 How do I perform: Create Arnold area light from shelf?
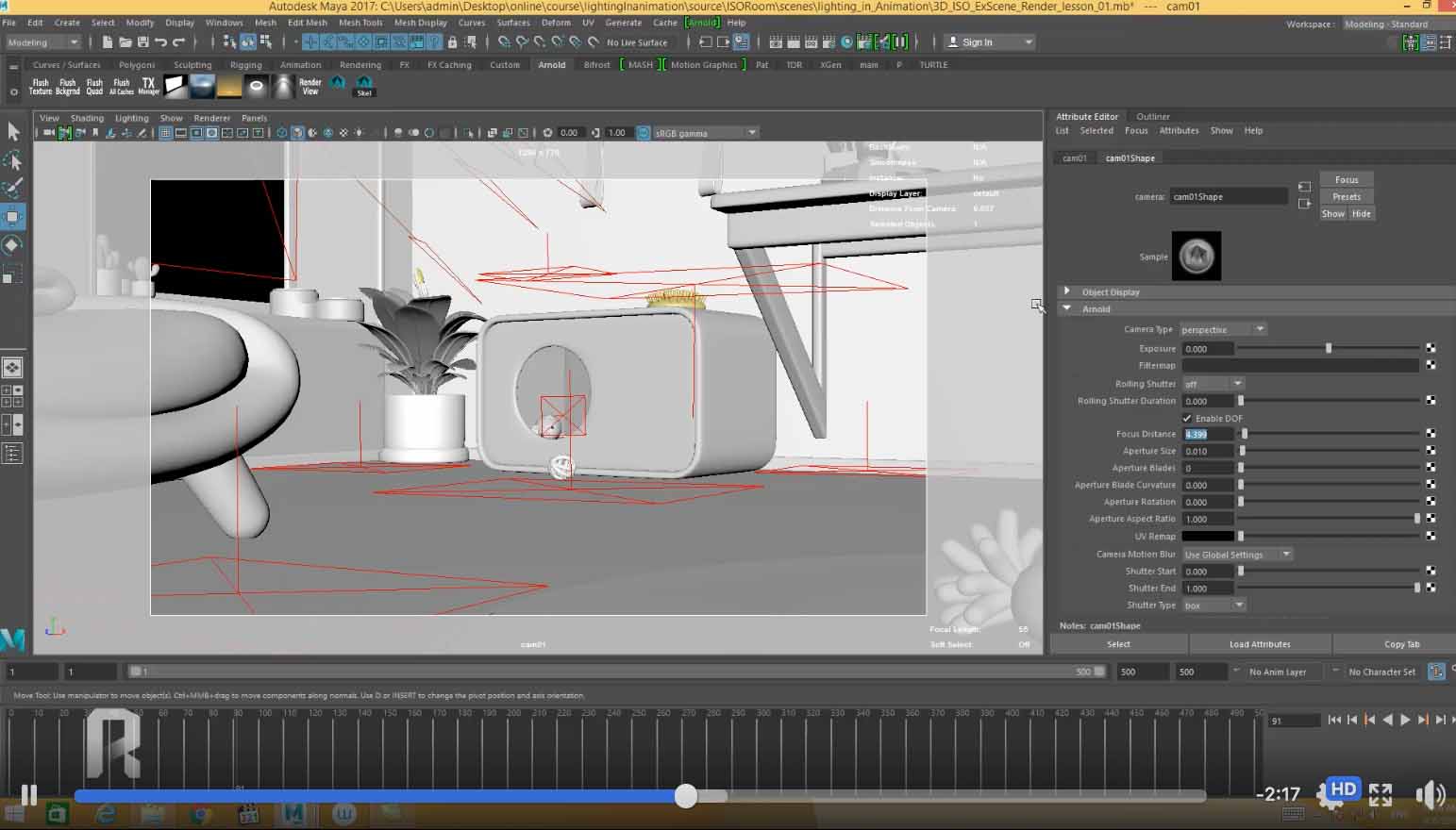point(176,86)
